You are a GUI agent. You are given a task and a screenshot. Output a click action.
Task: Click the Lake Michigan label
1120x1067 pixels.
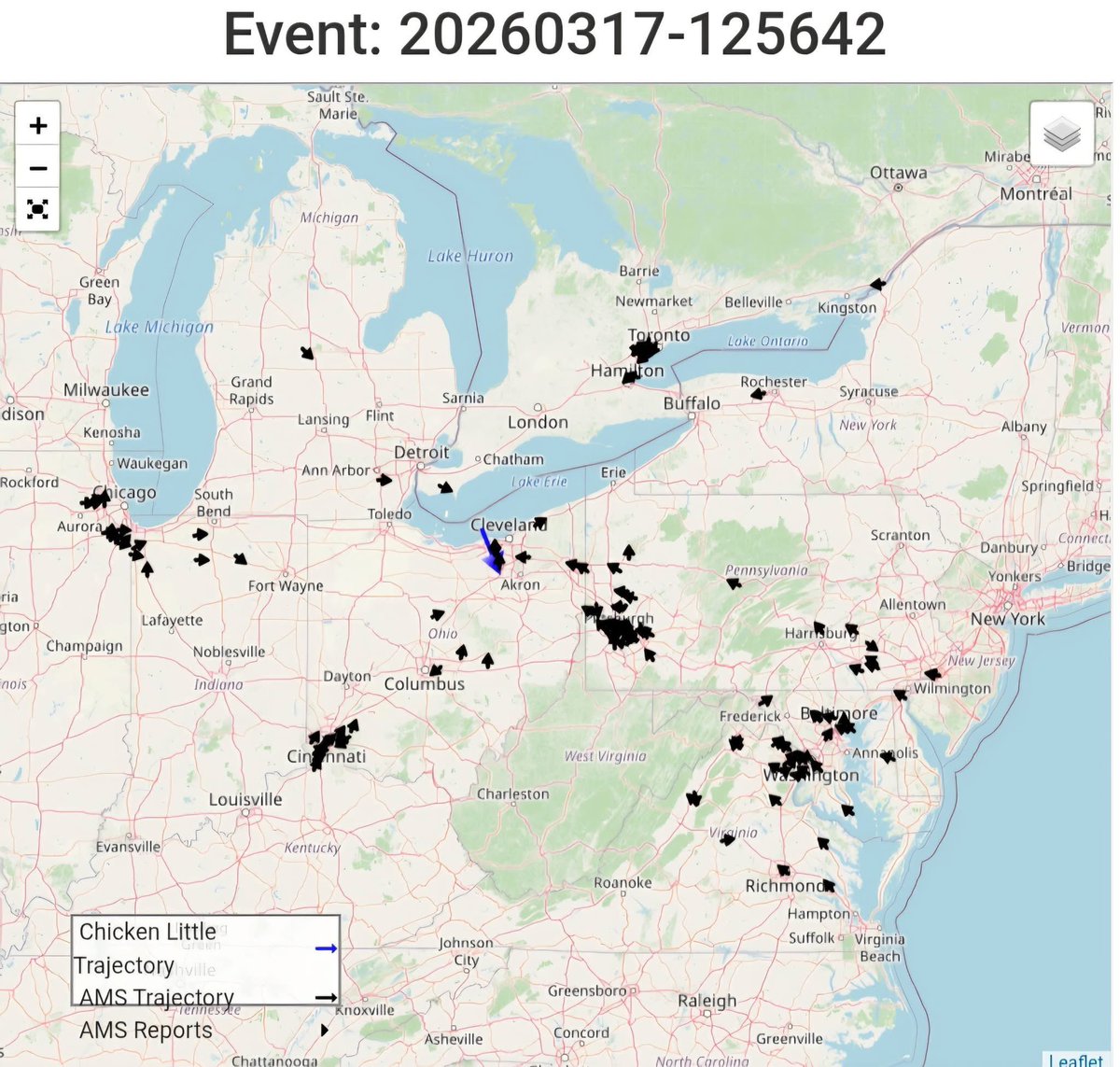click(x=160, y=327)
